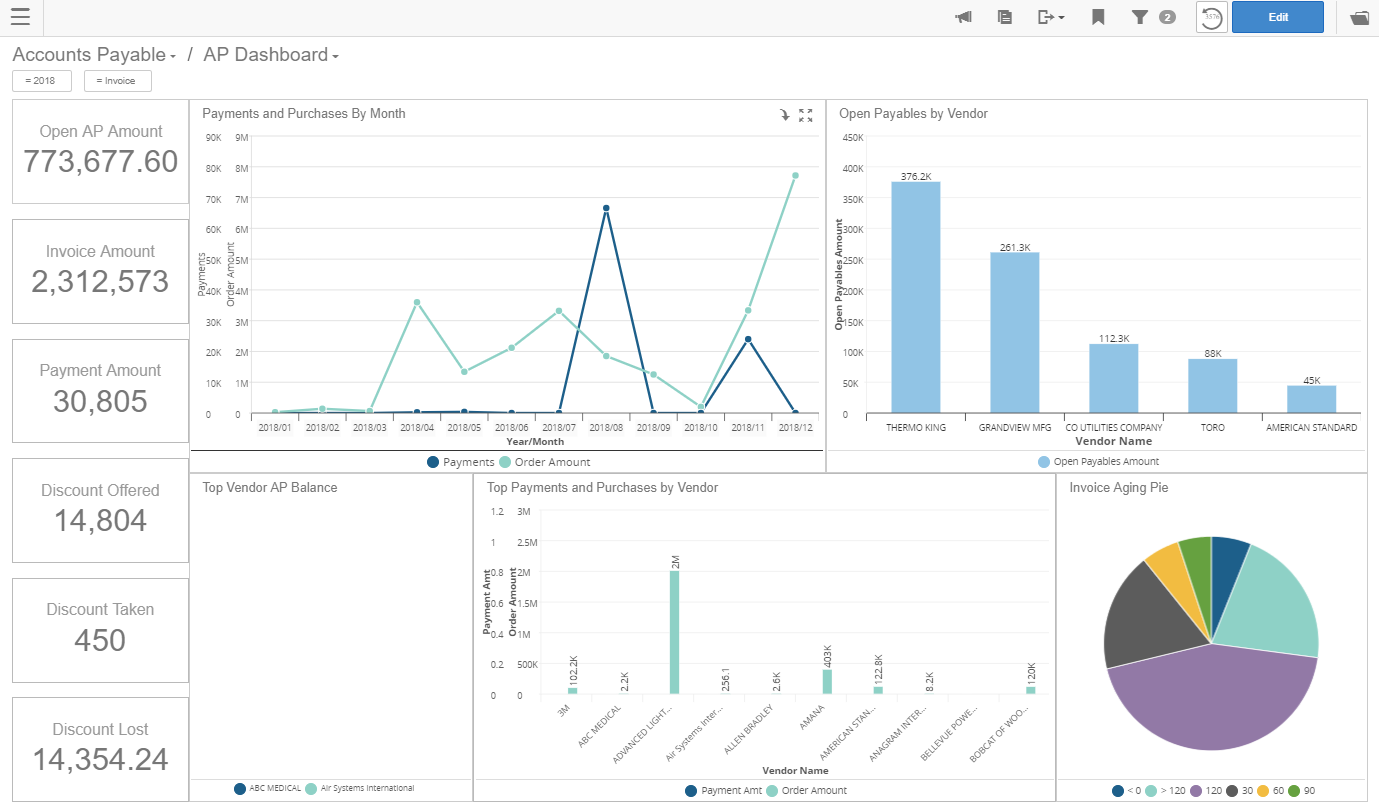Open the hamburger navigation menu
Screen dimensions: 1379x807
(x=20, y=17)
